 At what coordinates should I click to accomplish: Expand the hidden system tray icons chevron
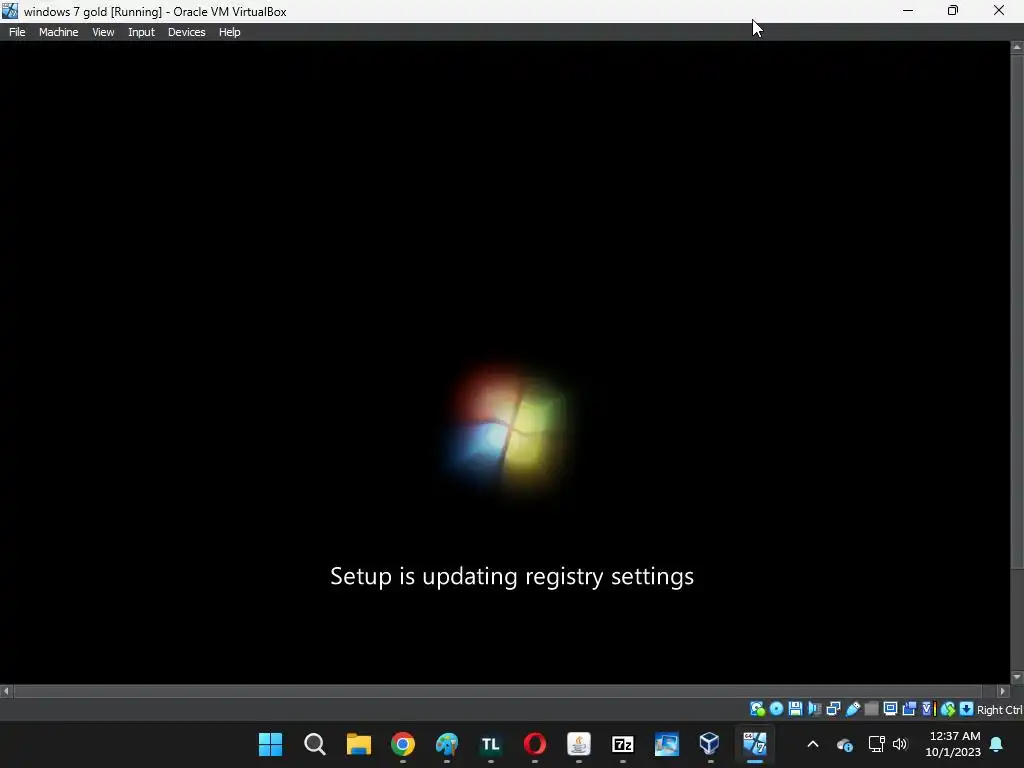click(x=813, y=744)
